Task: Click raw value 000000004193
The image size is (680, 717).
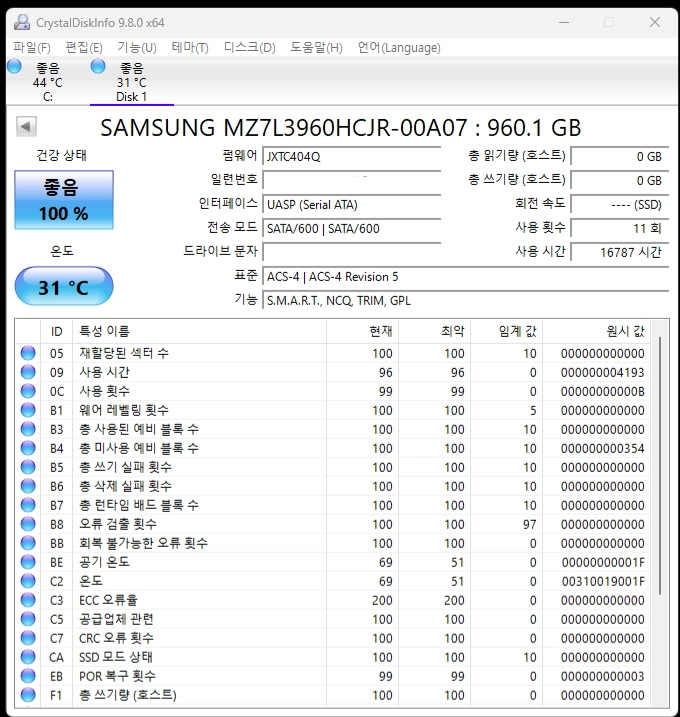Action: pyautogui.click(x=602, y=372)
